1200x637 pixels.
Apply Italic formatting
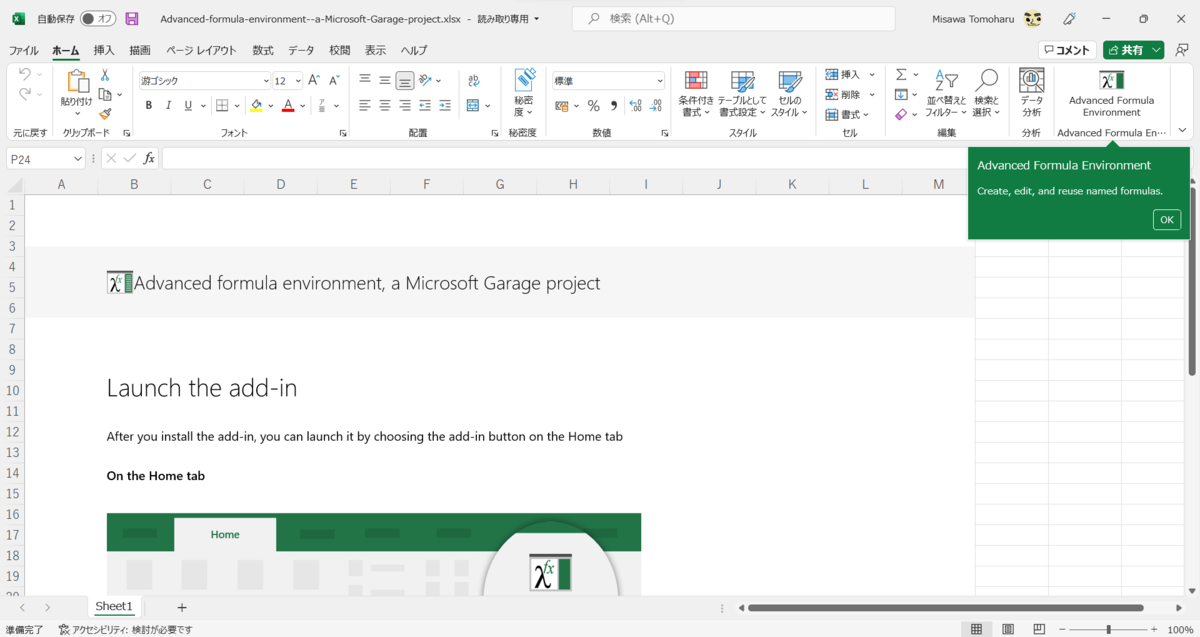[168, 105]
